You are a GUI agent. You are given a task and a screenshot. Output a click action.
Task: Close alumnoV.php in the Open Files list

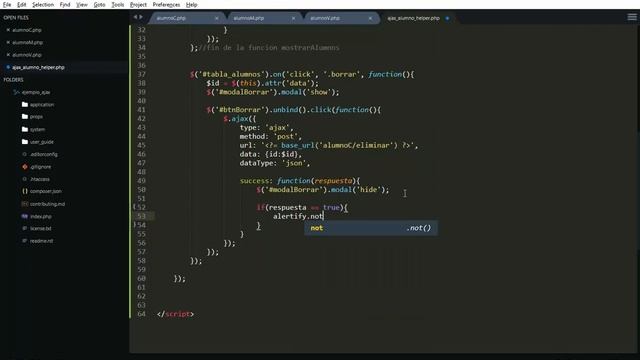[x=8, y=55]
